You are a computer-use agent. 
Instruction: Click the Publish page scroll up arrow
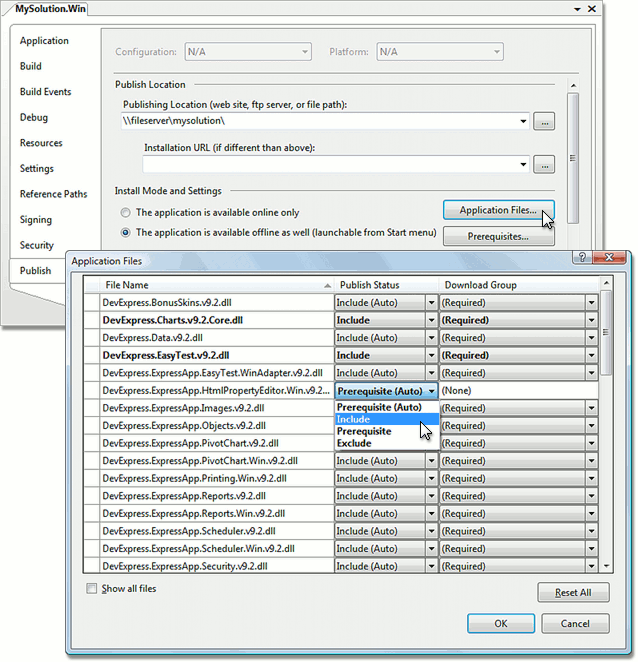573,86
